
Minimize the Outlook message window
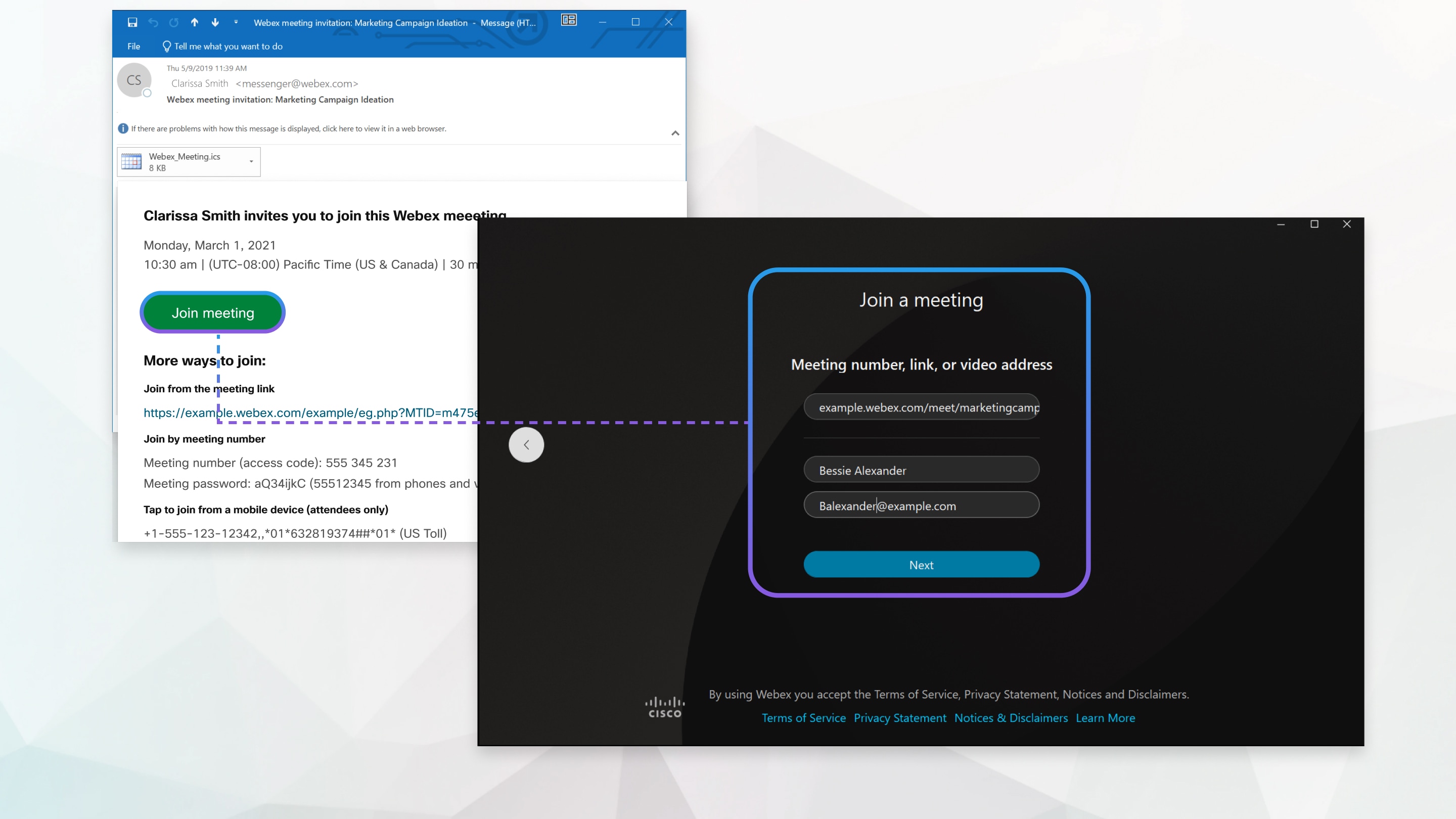coord(603,22)
